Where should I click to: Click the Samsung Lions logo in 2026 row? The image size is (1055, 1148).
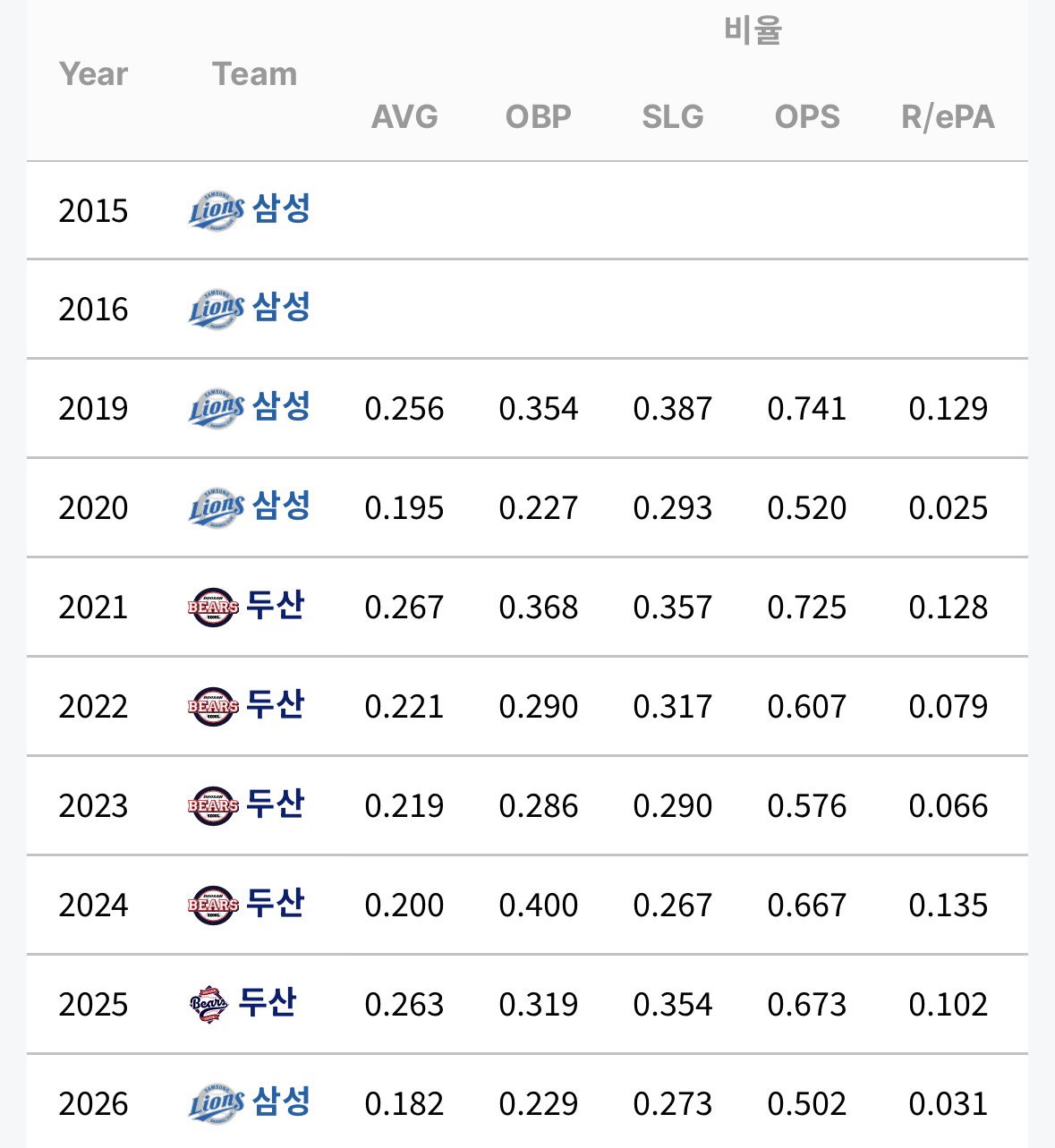pyautogui.click(x=217, y=1104)
